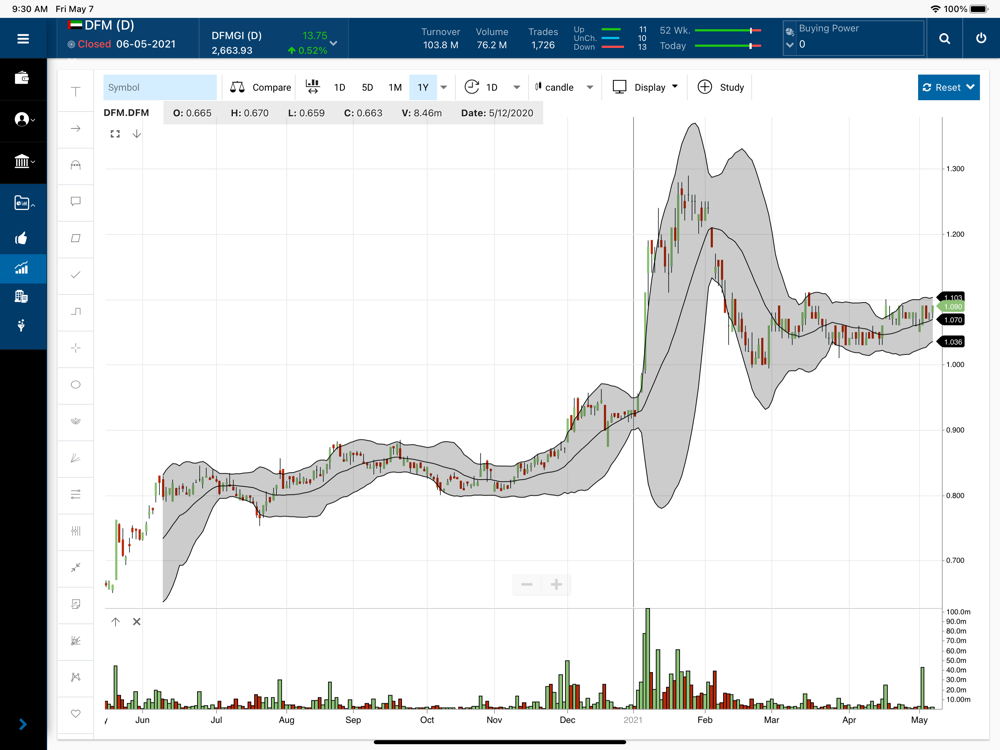Click the Volume 76.2 M value
This screenshot has height=750, width=1000.
pyautogui.click(x=492, y=45)
